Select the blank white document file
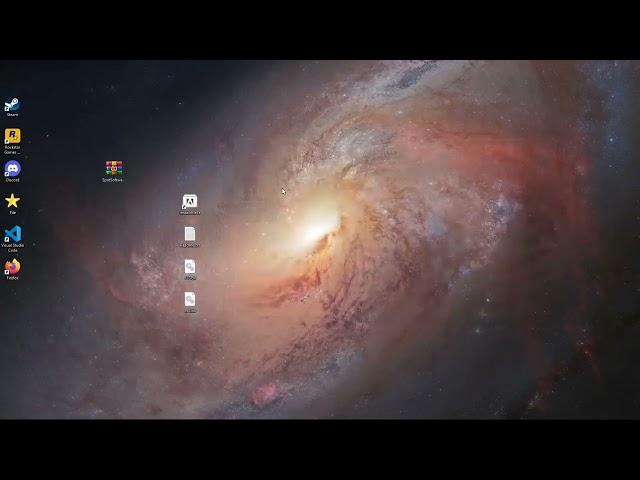The height and width of the screenshot is (480, 640). pyautogui.click(x=190, y=237)
